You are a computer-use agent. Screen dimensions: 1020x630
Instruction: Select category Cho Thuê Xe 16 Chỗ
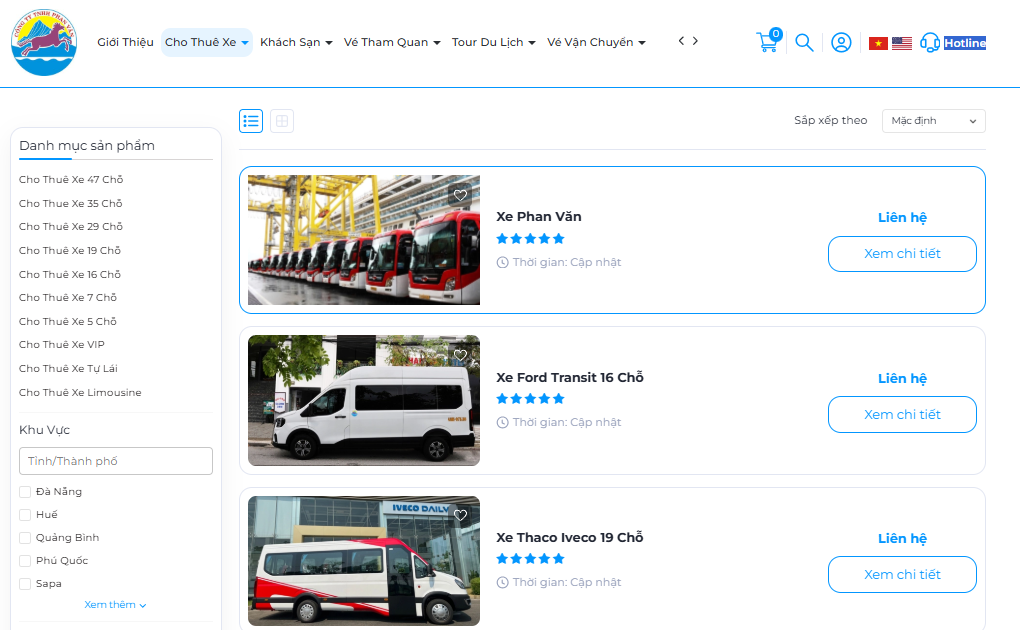pyautogui.click(x=70, y=275)
